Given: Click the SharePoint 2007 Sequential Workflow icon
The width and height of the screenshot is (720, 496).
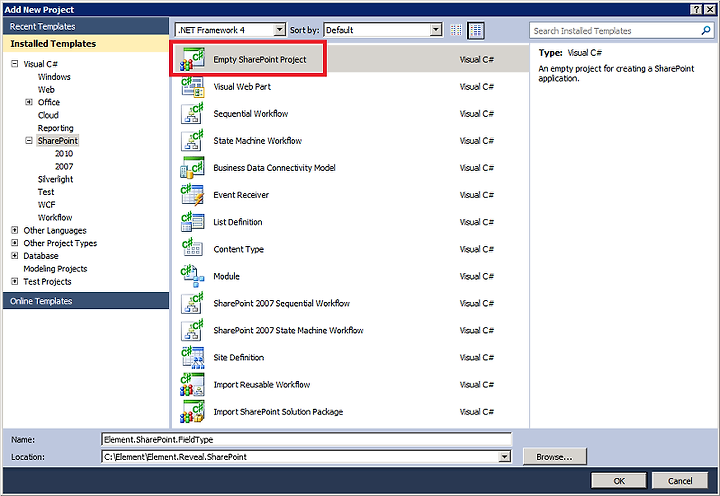Looking at the screenshot, I should 192,303.
